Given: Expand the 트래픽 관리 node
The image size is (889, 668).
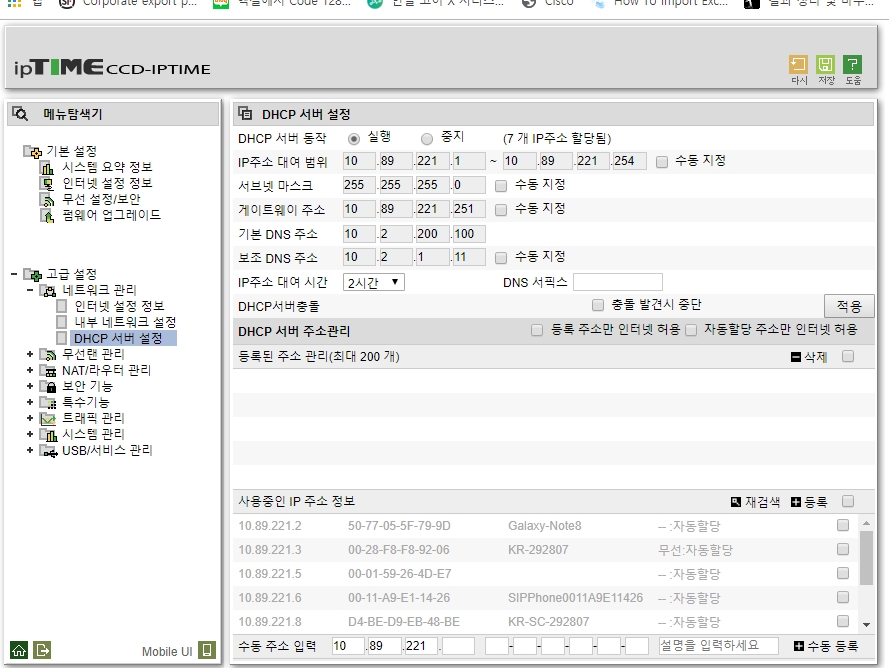Looking at the screenshot, I should (30, 418).
